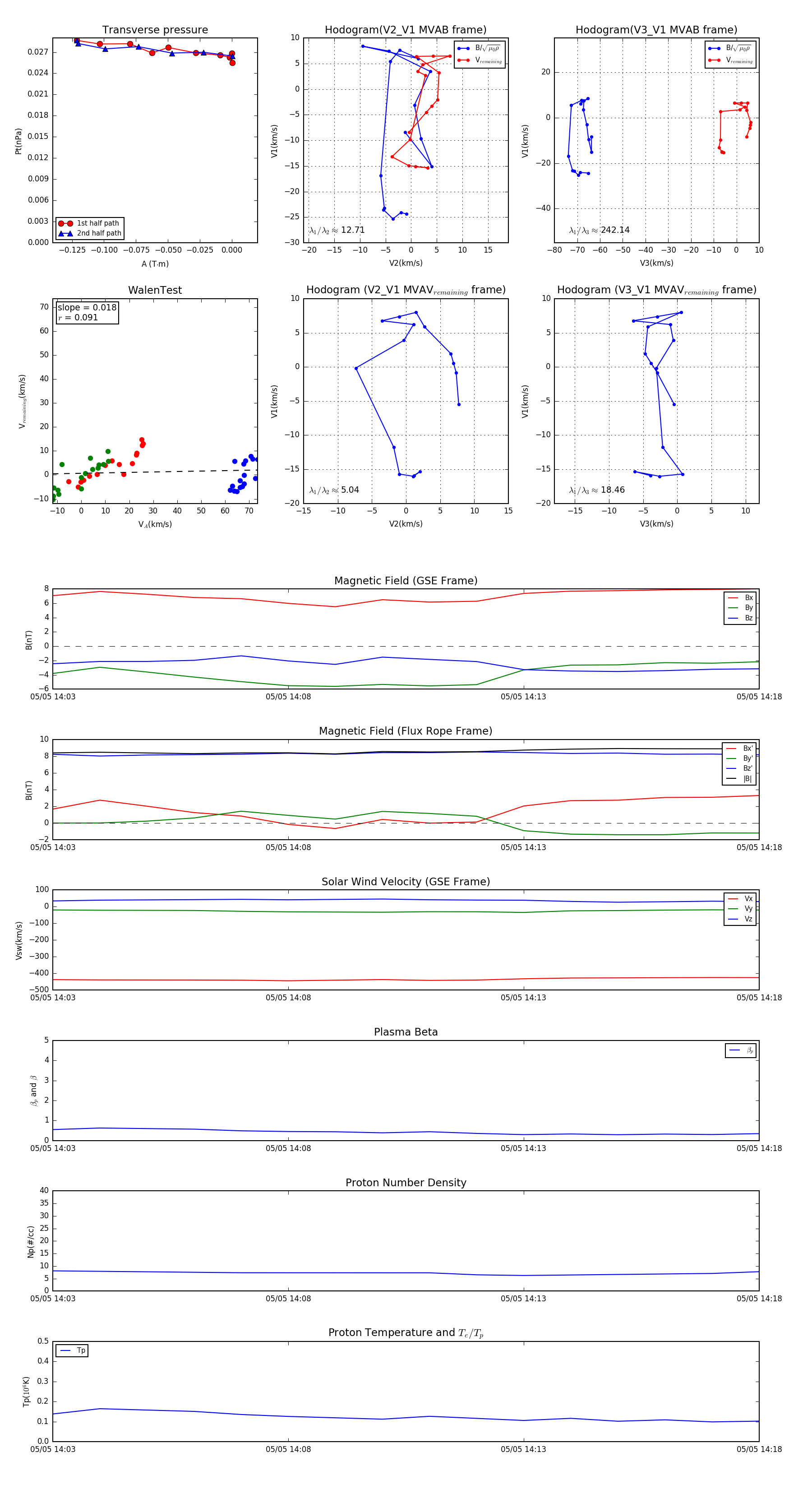Click the 'WalenTest' plot title

[155, 290]
